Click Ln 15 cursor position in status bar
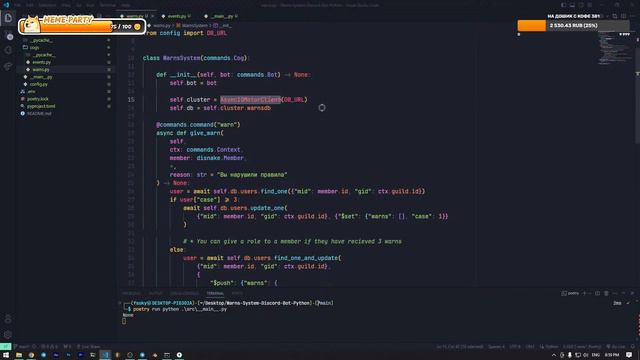The width and height of the screenshot is (640, 360). tap(460, 347)
